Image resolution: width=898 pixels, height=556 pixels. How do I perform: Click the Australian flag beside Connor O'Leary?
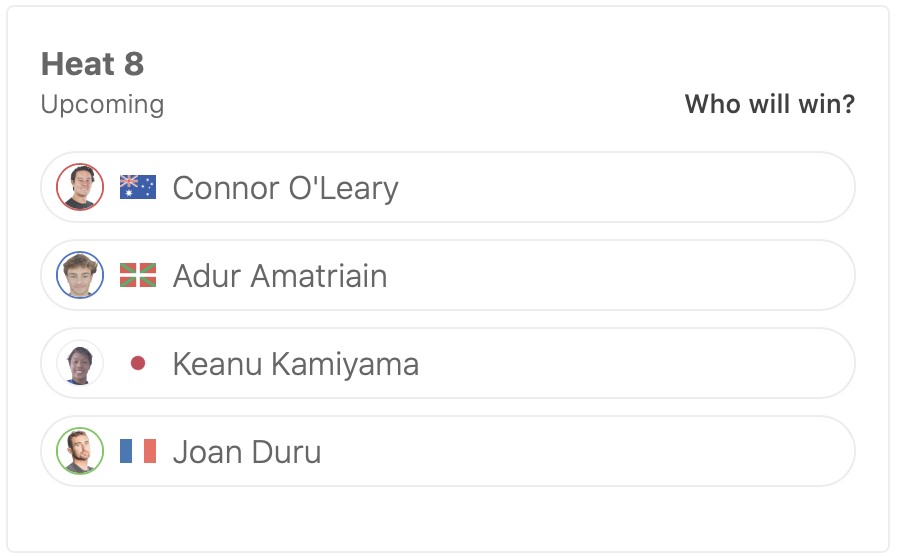pyautogui.click(x=138, y=187)
